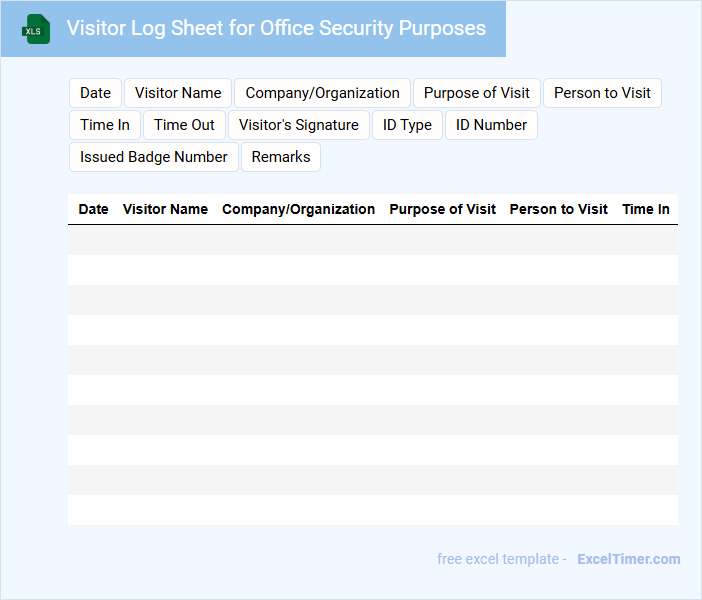This screenshot has height=600, width=702.
Task: Select the Company/Organization table column header
Action: tap(298, 209)
